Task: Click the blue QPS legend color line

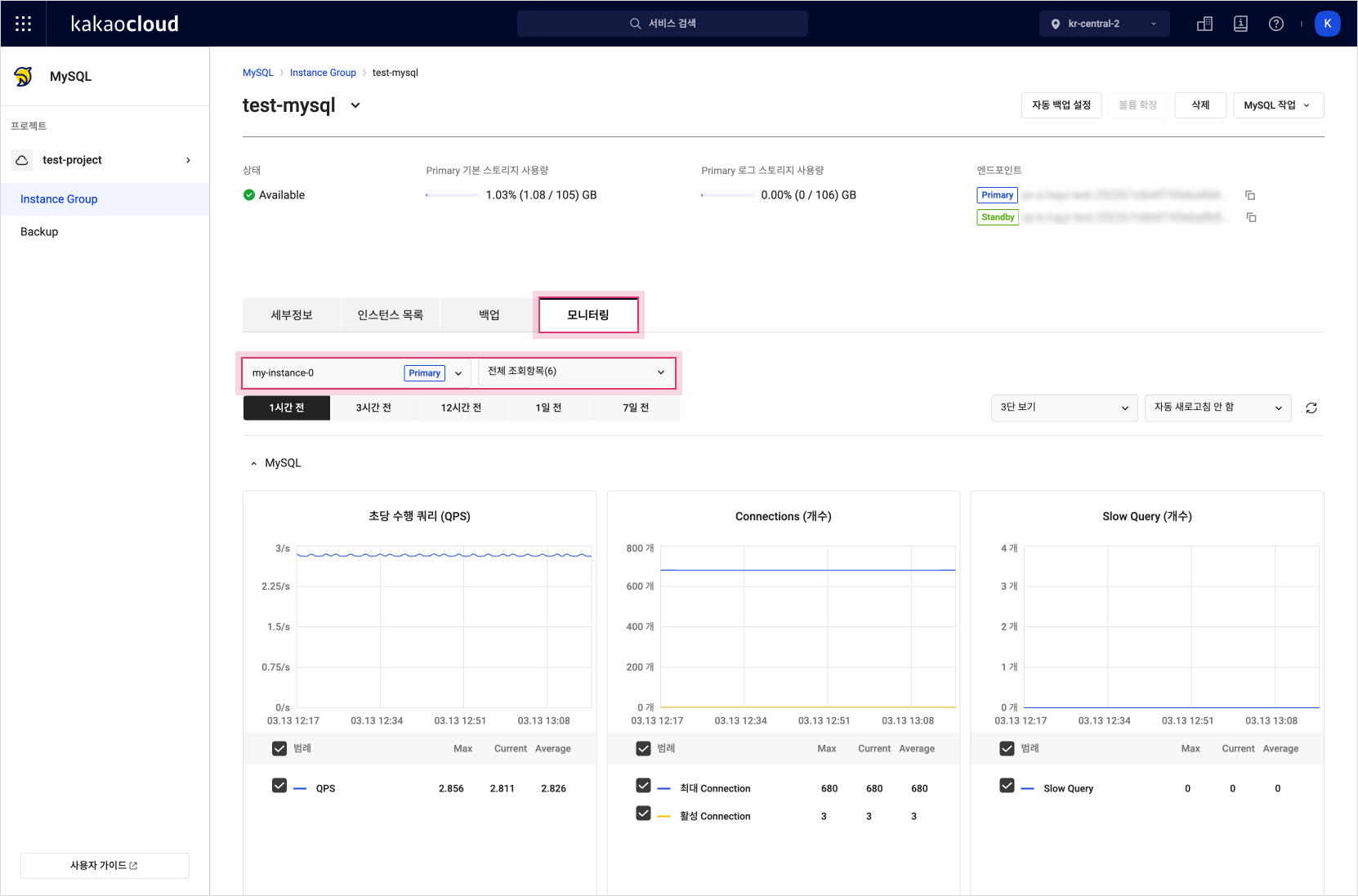Action: 300,789
